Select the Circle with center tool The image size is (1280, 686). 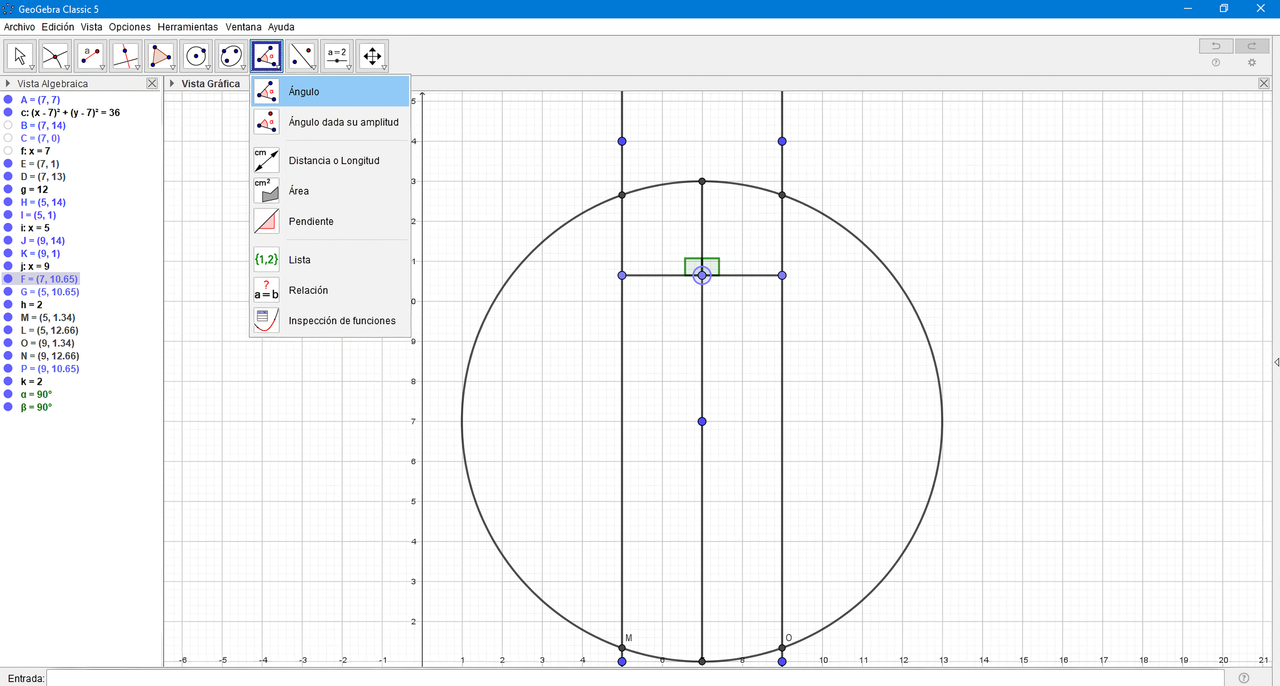pos(196,55)
